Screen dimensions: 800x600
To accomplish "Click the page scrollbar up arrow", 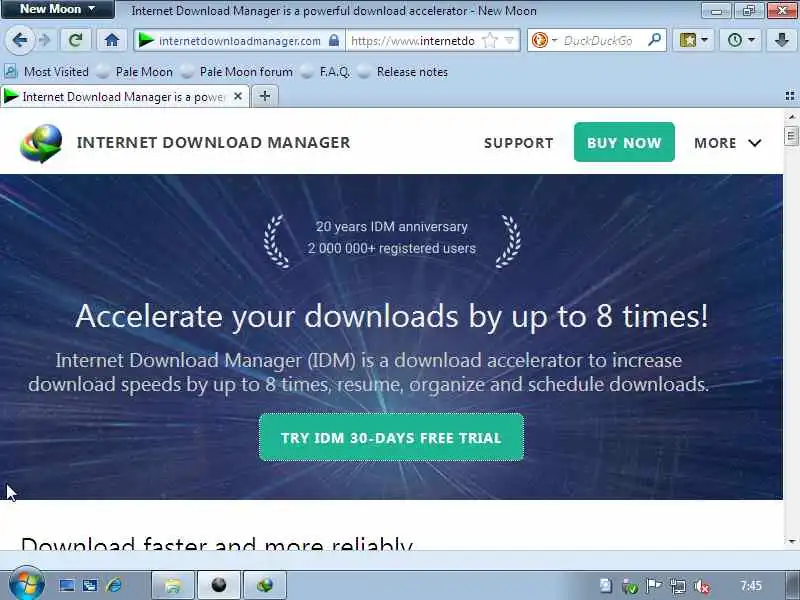I will point(792,116).
